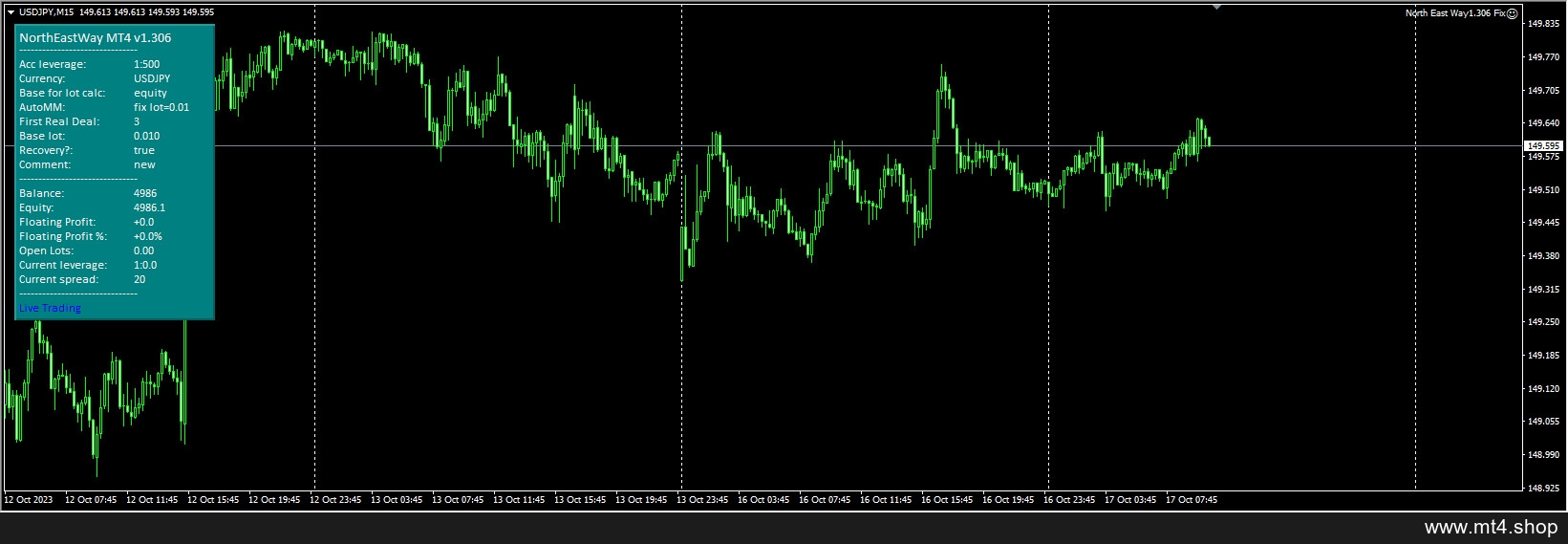1568x544 pixels.
Task: Click the 12 Oct 11:45 time label
Action: [x=152, y=500]
